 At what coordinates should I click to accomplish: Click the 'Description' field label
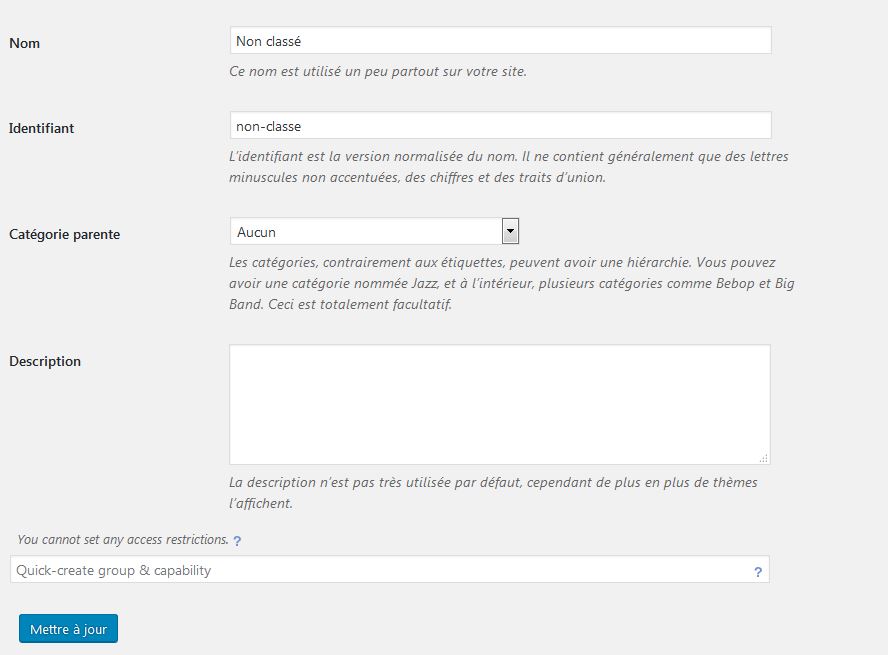[45, 361]
